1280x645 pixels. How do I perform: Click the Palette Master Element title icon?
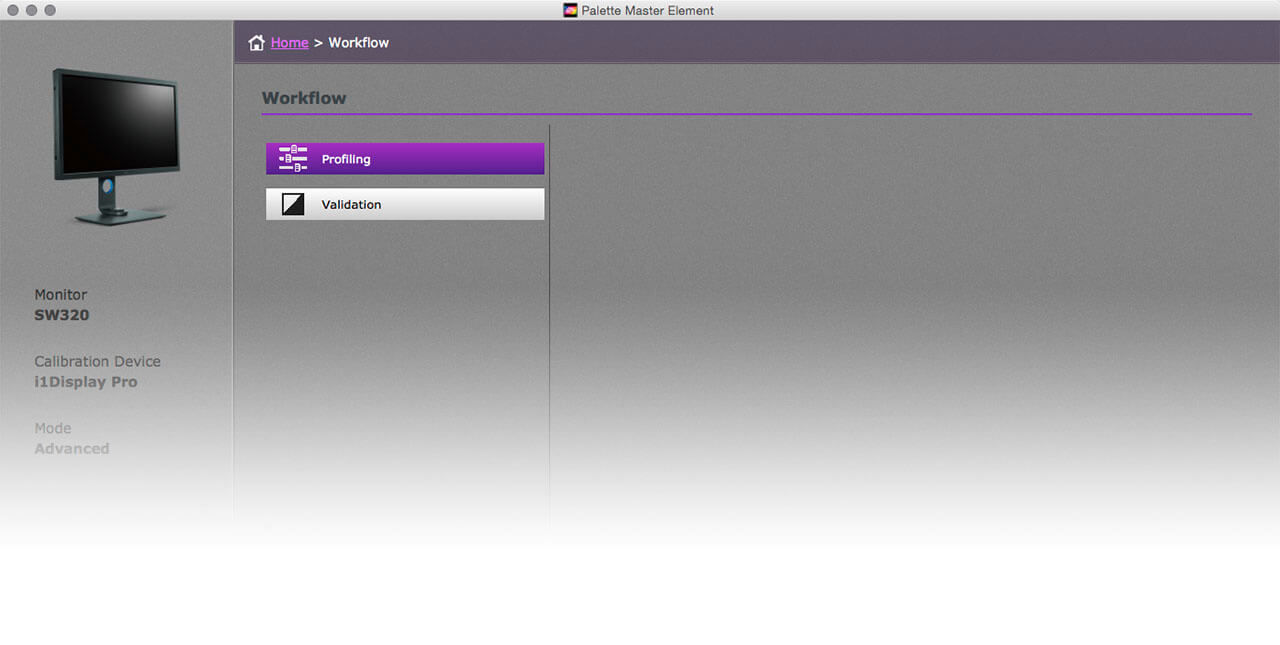570,10
